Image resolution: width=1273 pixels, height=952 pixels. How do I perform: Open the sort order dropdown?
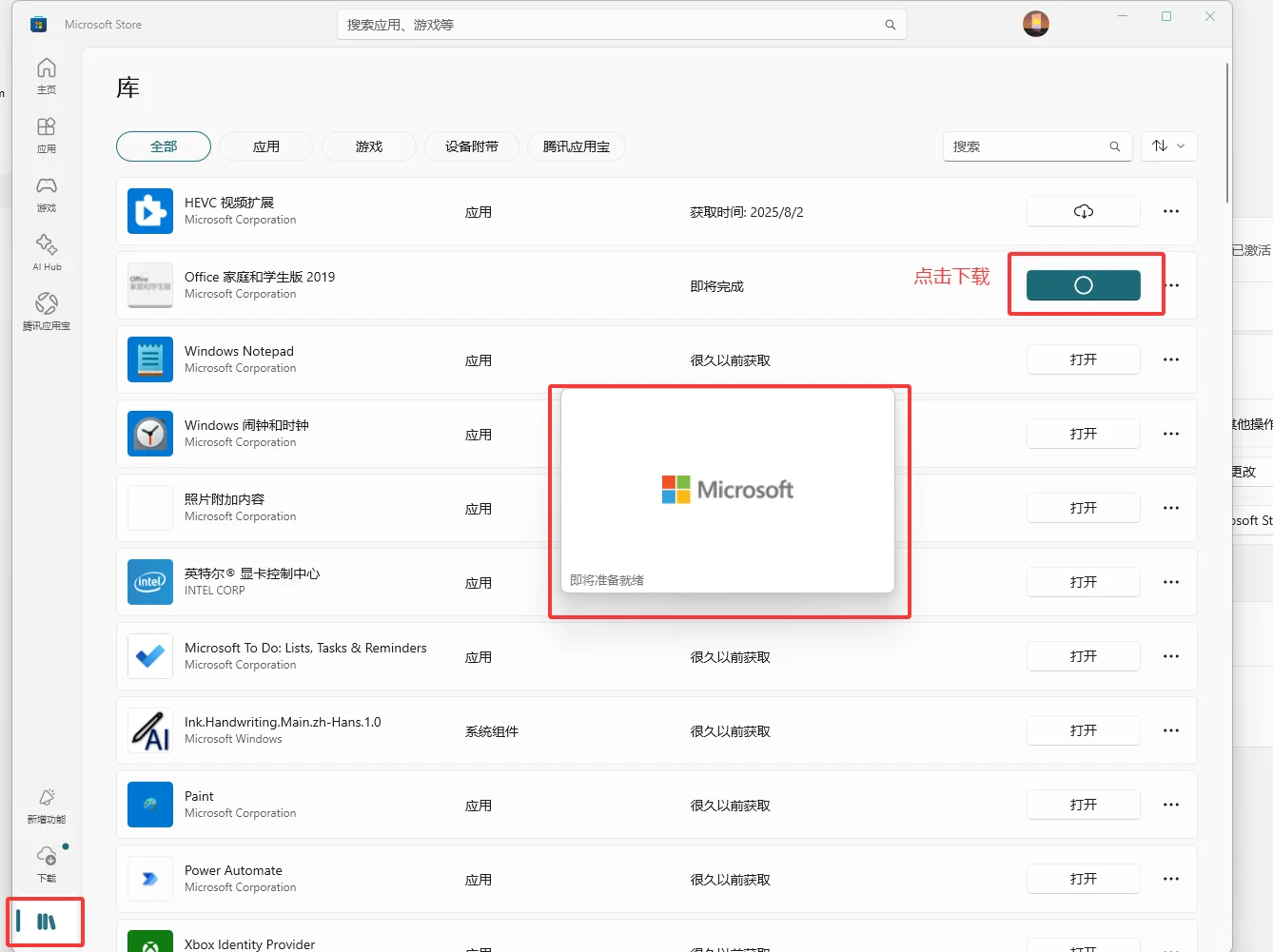point(1168,146)
